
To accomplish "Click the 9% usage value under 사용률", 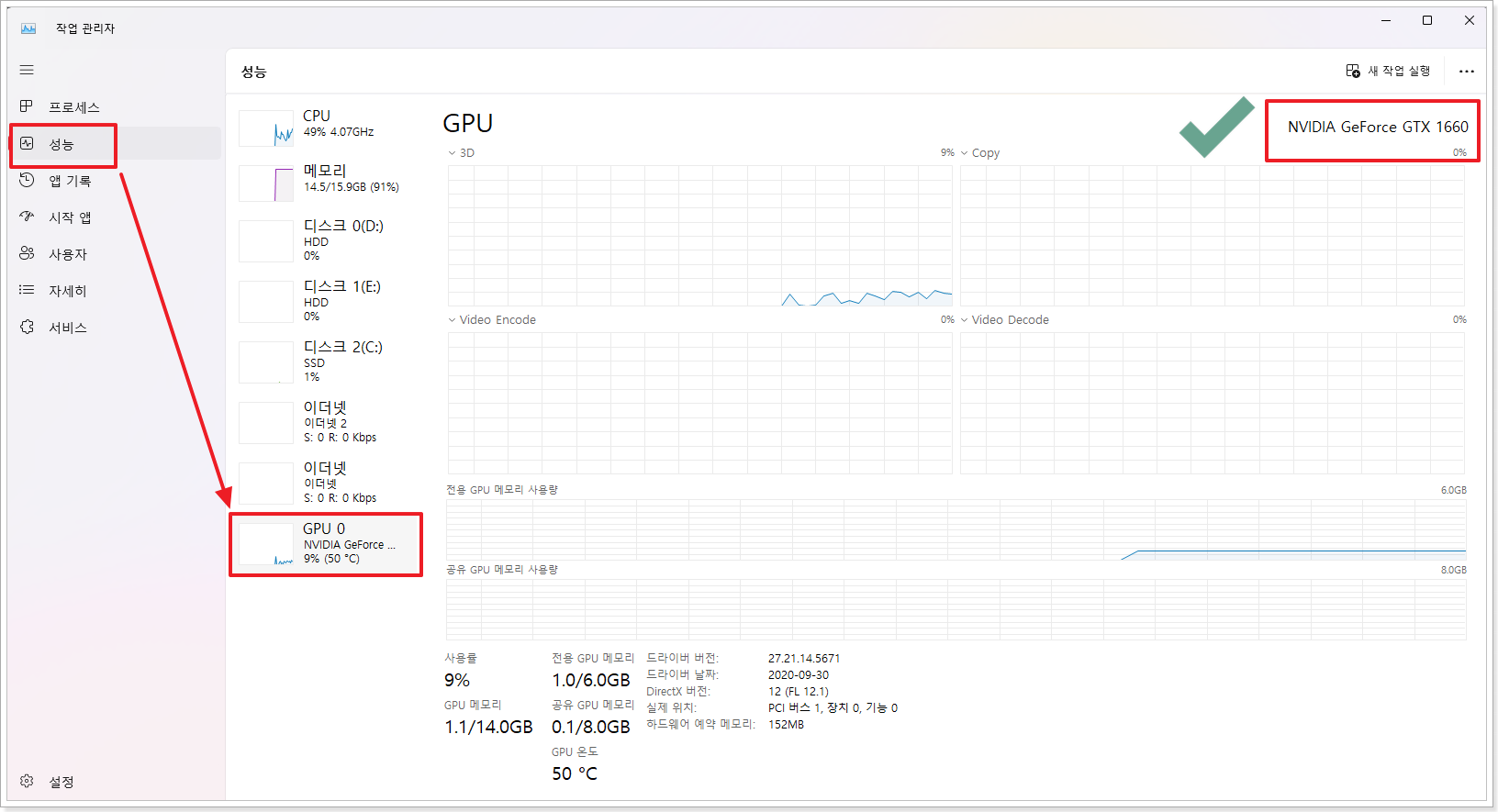I will 457,680.
